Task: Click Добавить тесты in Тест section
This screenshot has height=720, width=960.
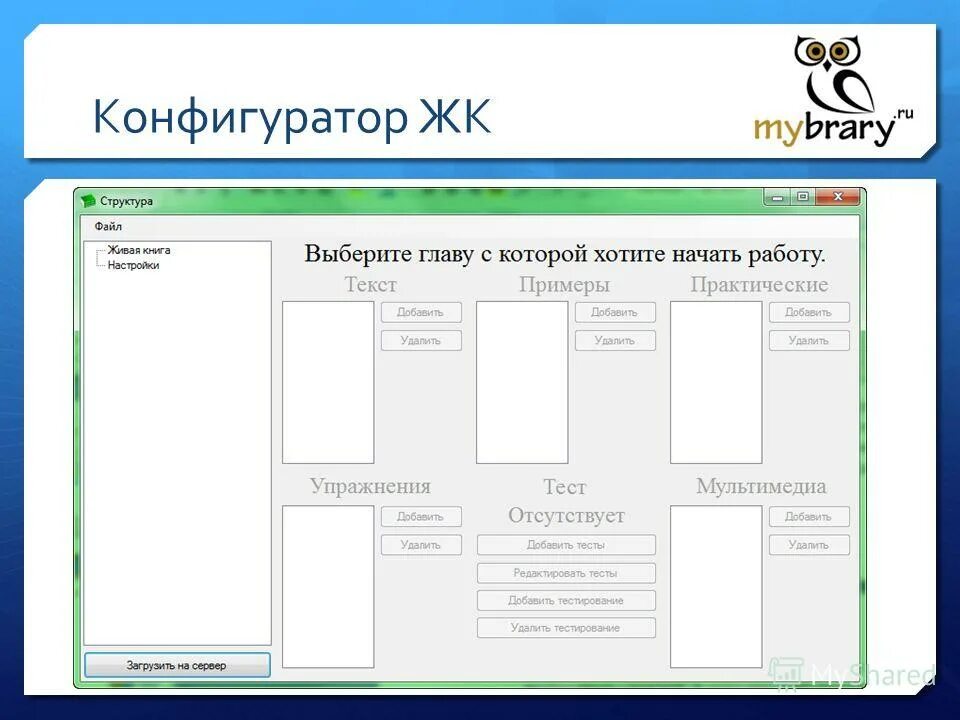Action: click(x=566, y=545)
